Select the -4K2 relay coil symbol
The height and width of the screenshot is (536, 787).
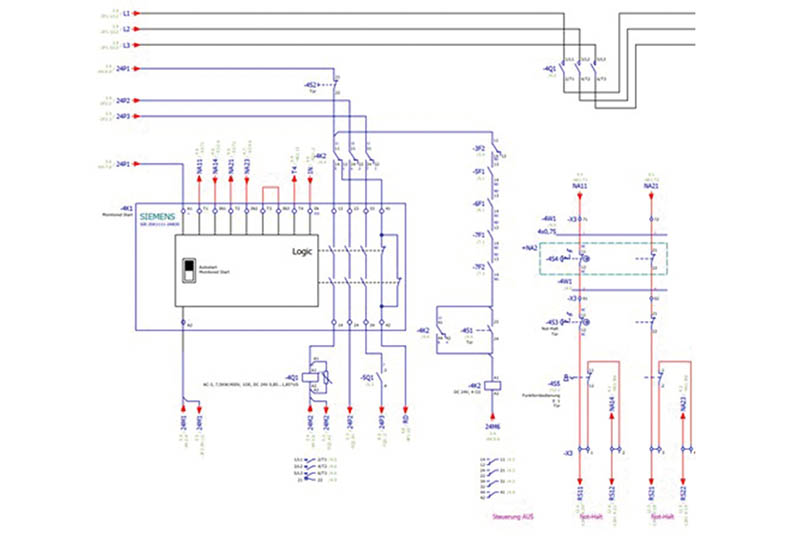click(492, 385)
